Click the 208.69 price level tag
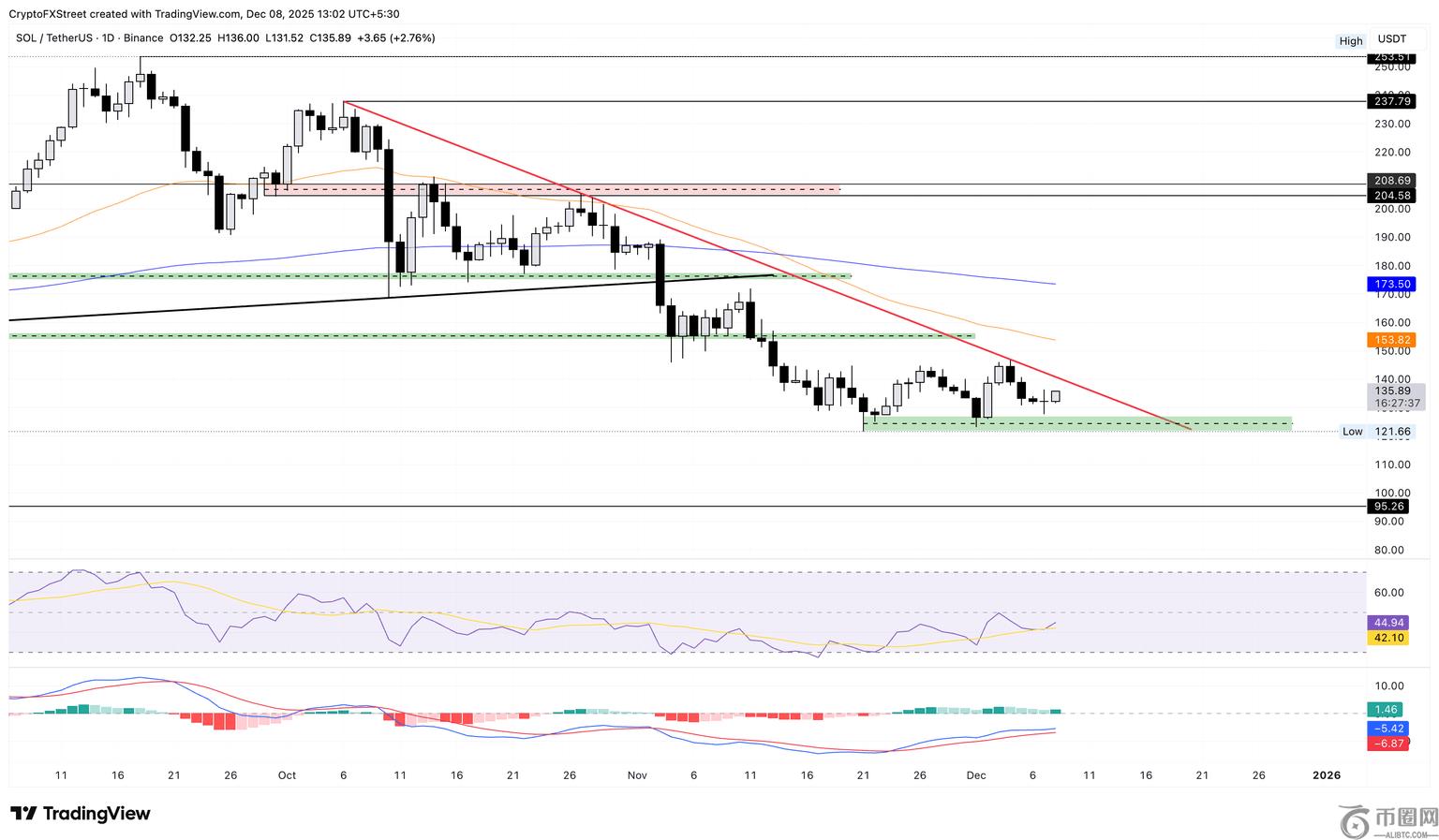 pos(1391,181)
